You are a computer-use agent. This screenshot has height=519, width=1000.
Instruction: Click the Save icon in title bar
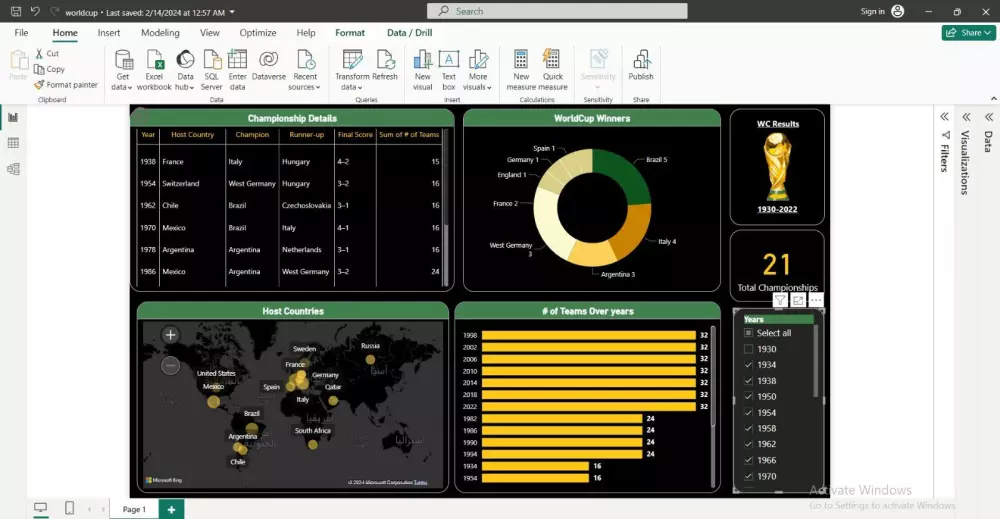16,11
